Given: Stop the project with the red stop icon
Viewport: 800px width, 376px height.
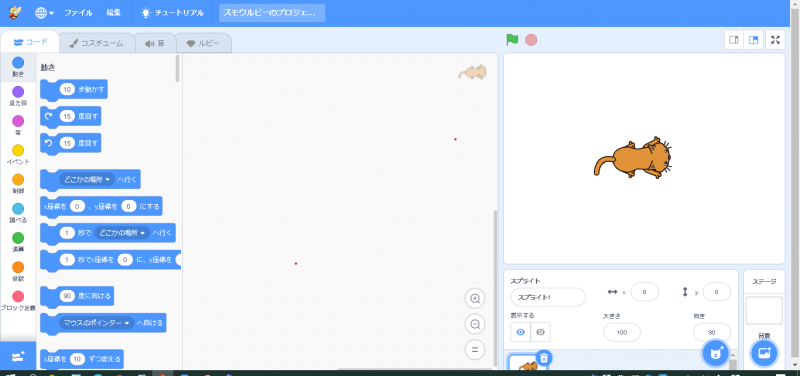Looking at the screenshot, I should (531, 40).
